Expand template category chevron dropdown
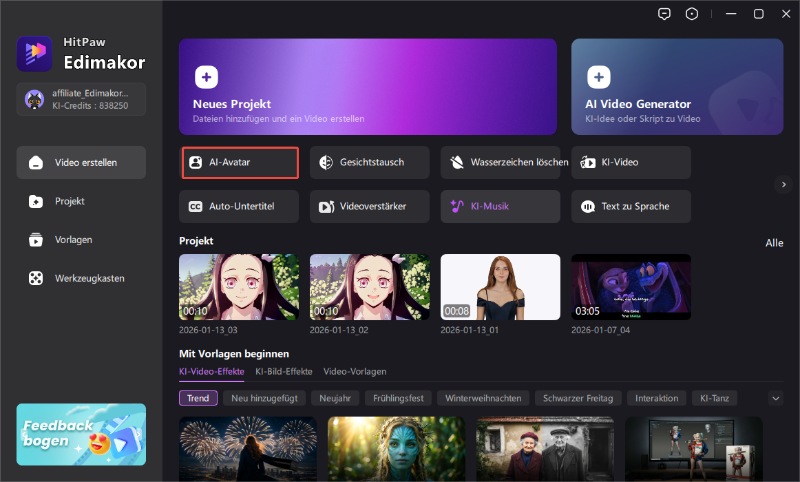 pos(776,398)
